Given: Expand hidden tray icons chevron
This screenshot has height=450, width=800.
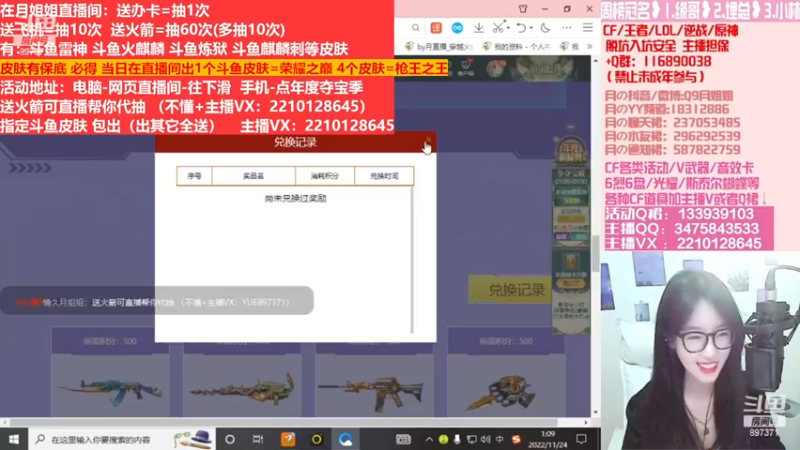Looking at the screenshot, I should click(429, 439).
